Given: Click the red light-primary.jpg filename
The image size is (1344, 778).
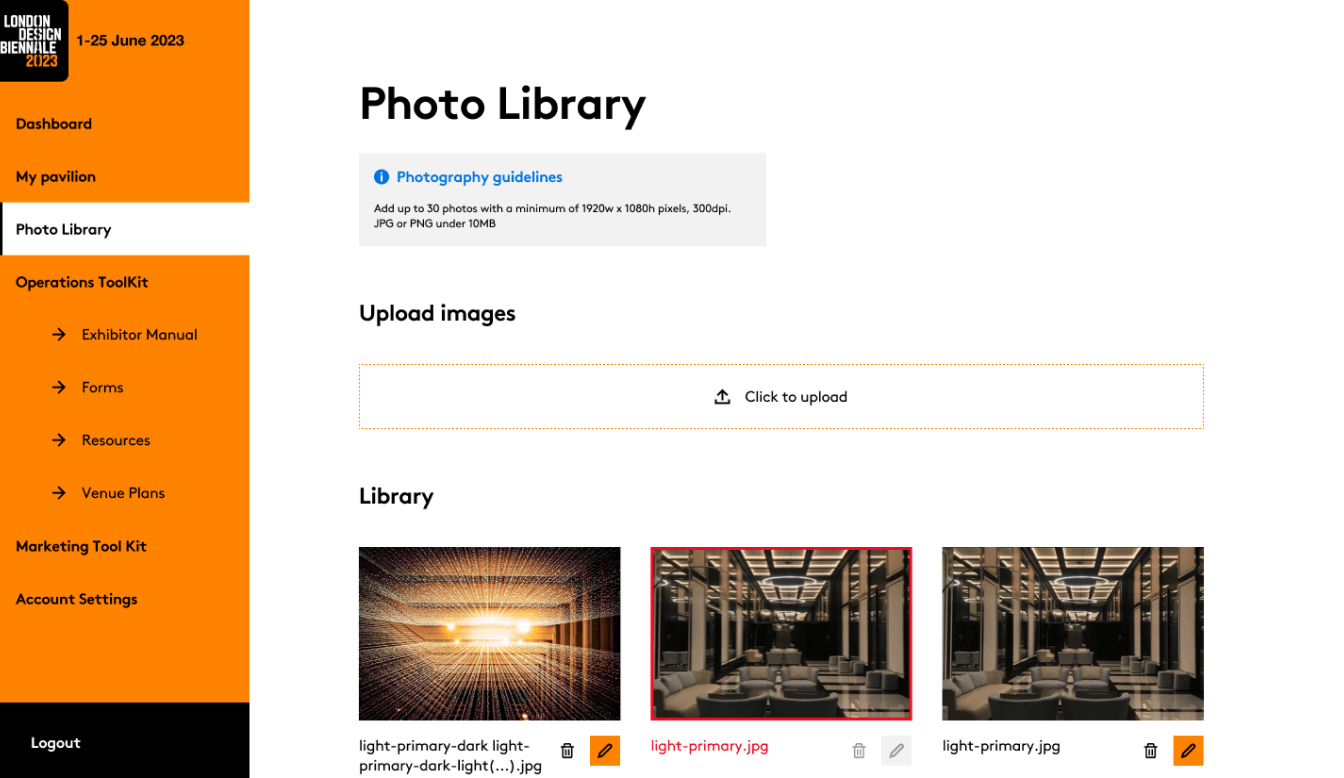Looking at the screenshot, I should pyautogui.click(x=709, y=746).
